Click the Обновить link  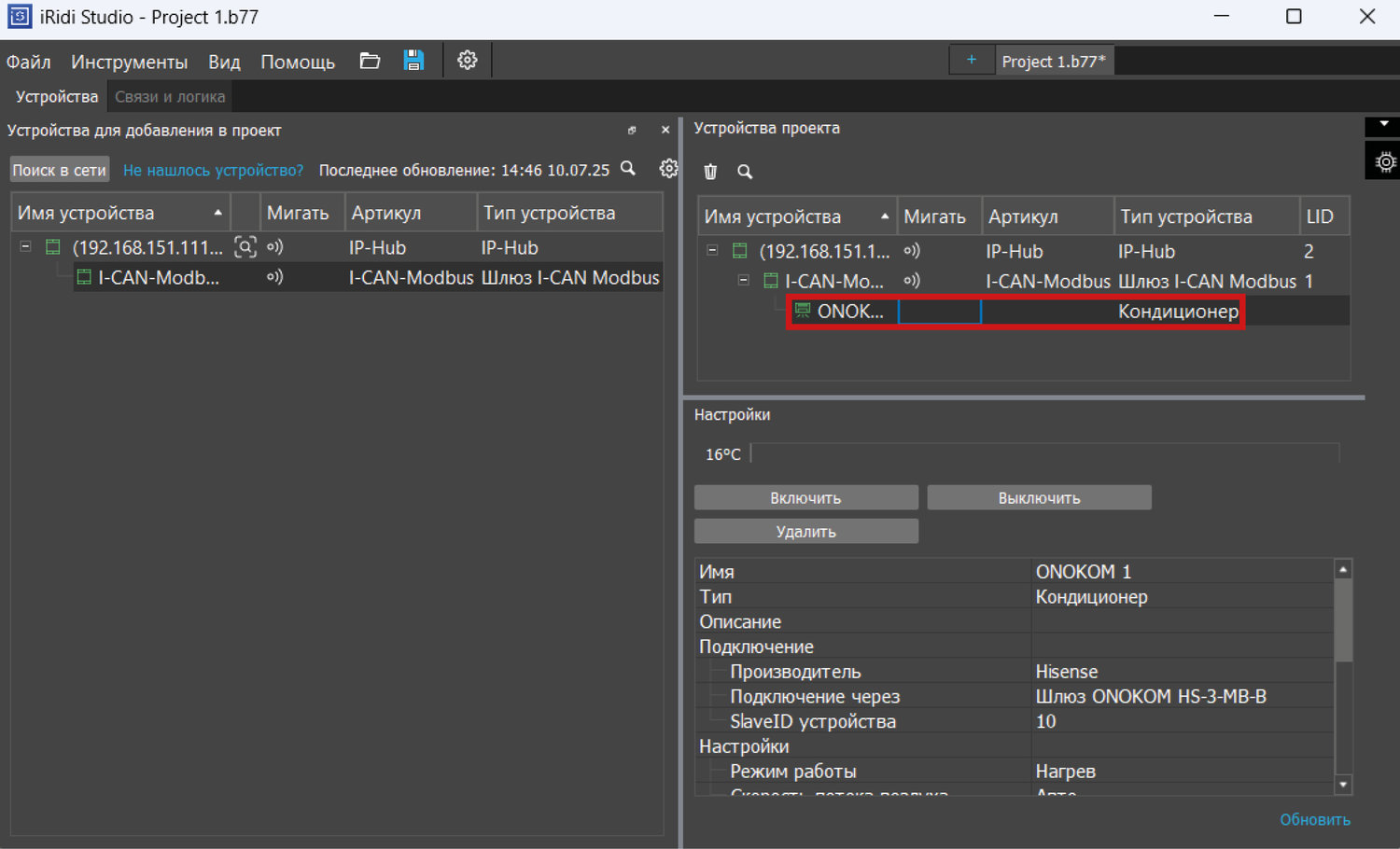pos(1314,820)
